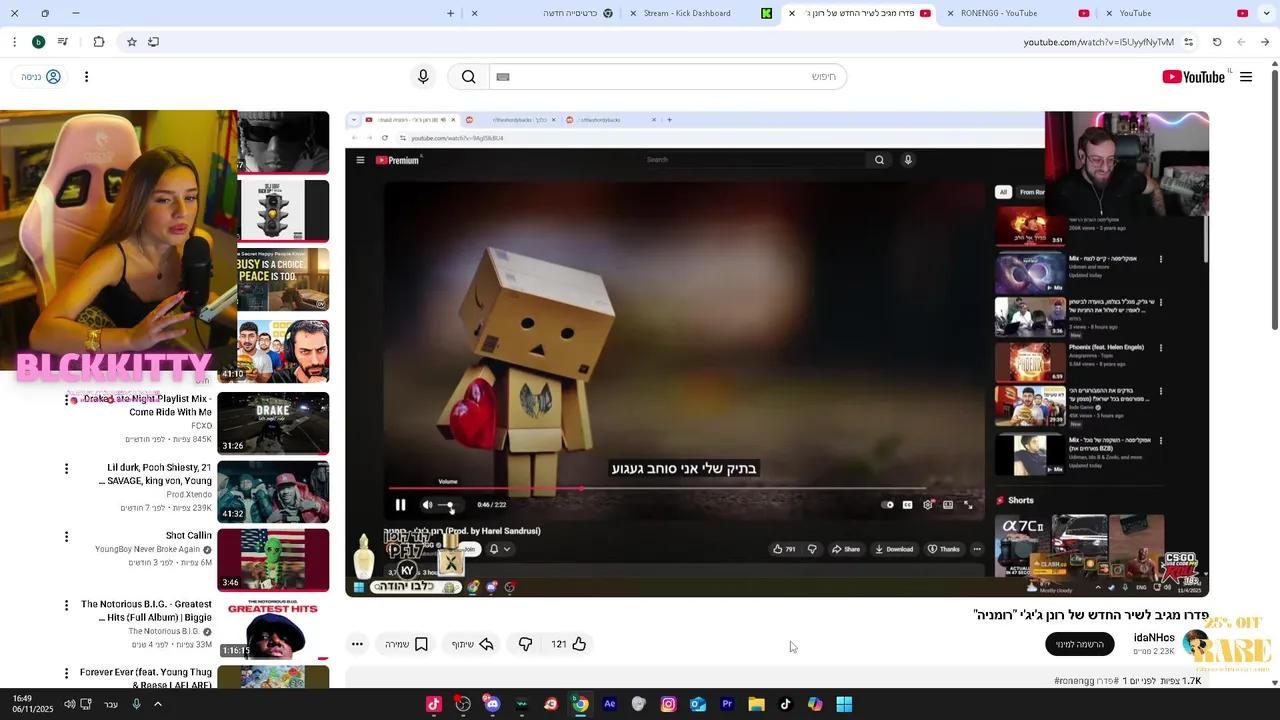Click the address bar URL youtube.com/watch
The width and height of the screenshot is (1280, 720).
(x=1098, y=42)
